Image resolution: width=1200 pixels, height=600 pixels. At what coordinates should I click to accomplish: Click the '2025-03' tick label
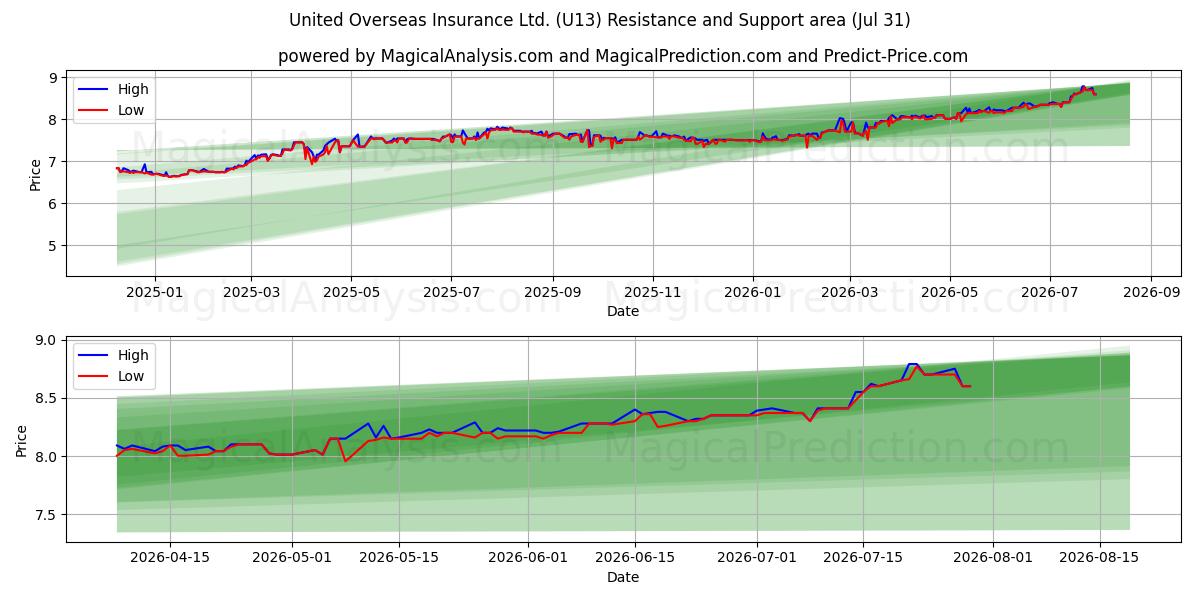[x=250, y=292]
